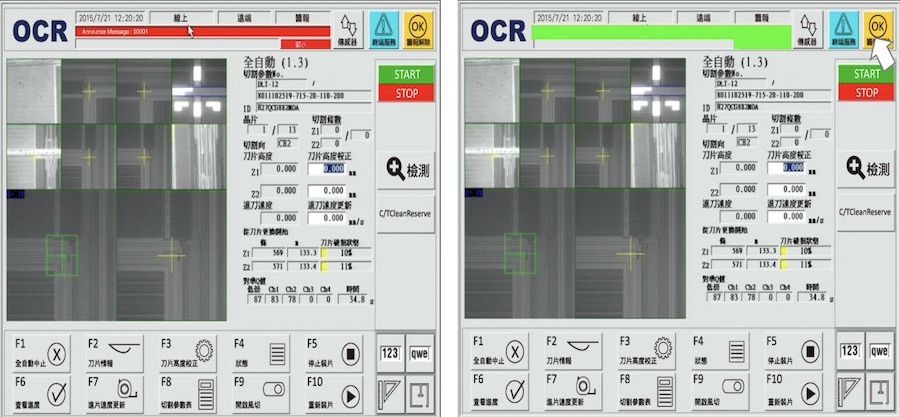The image size is (900, 417).
Task: Click green START button in left screen
Action: point(406,75)
